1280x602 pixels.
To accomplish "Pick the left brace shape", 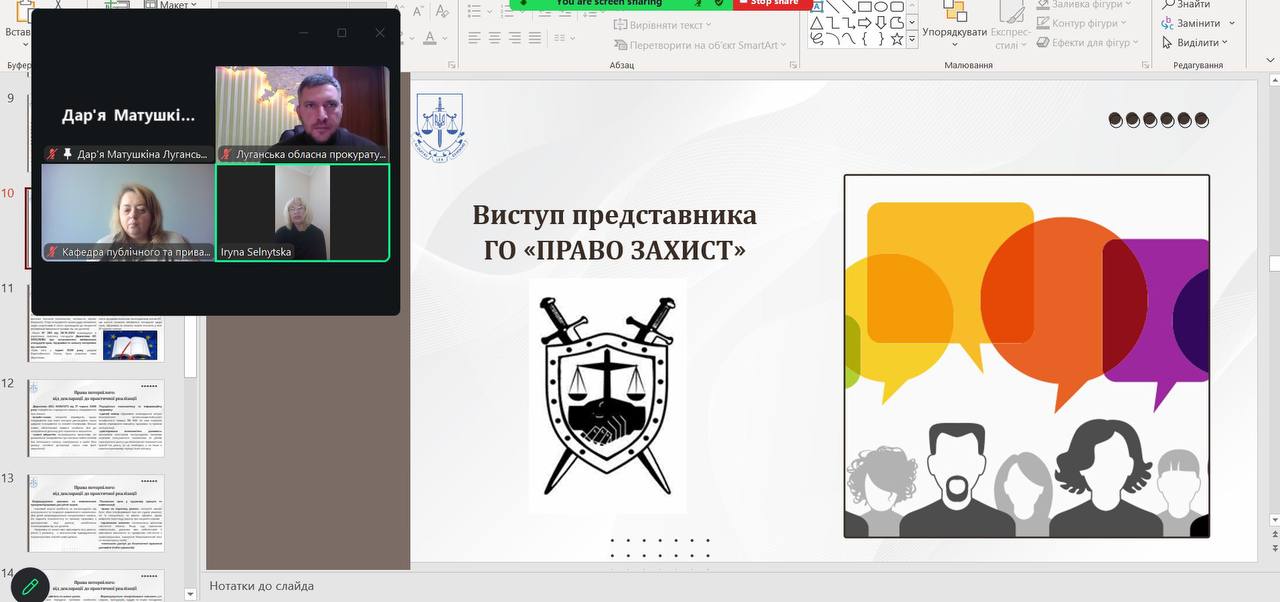I will point(864,39).
